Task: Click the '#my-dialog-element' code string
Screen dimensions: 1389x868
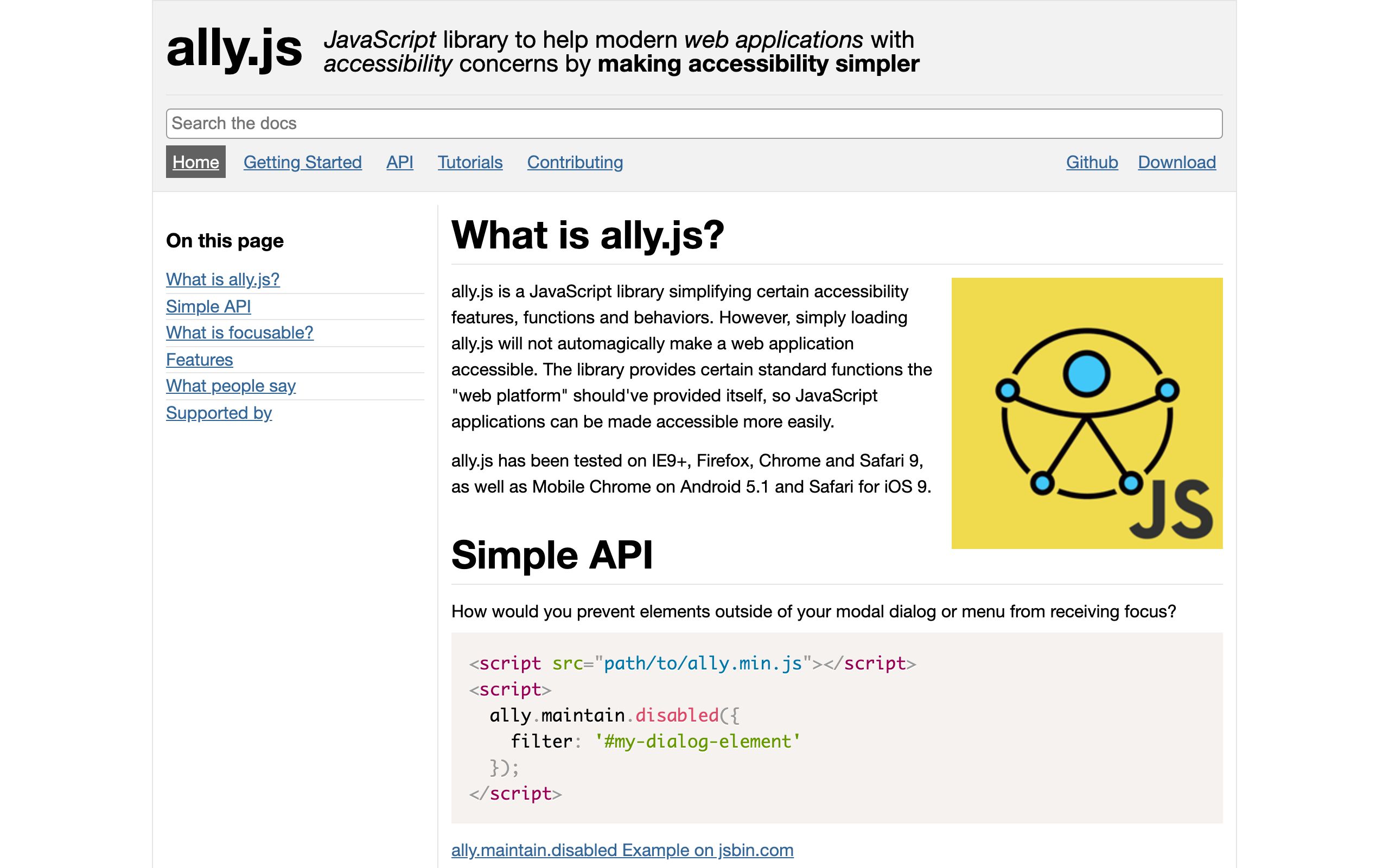Action: coord(697,741)
